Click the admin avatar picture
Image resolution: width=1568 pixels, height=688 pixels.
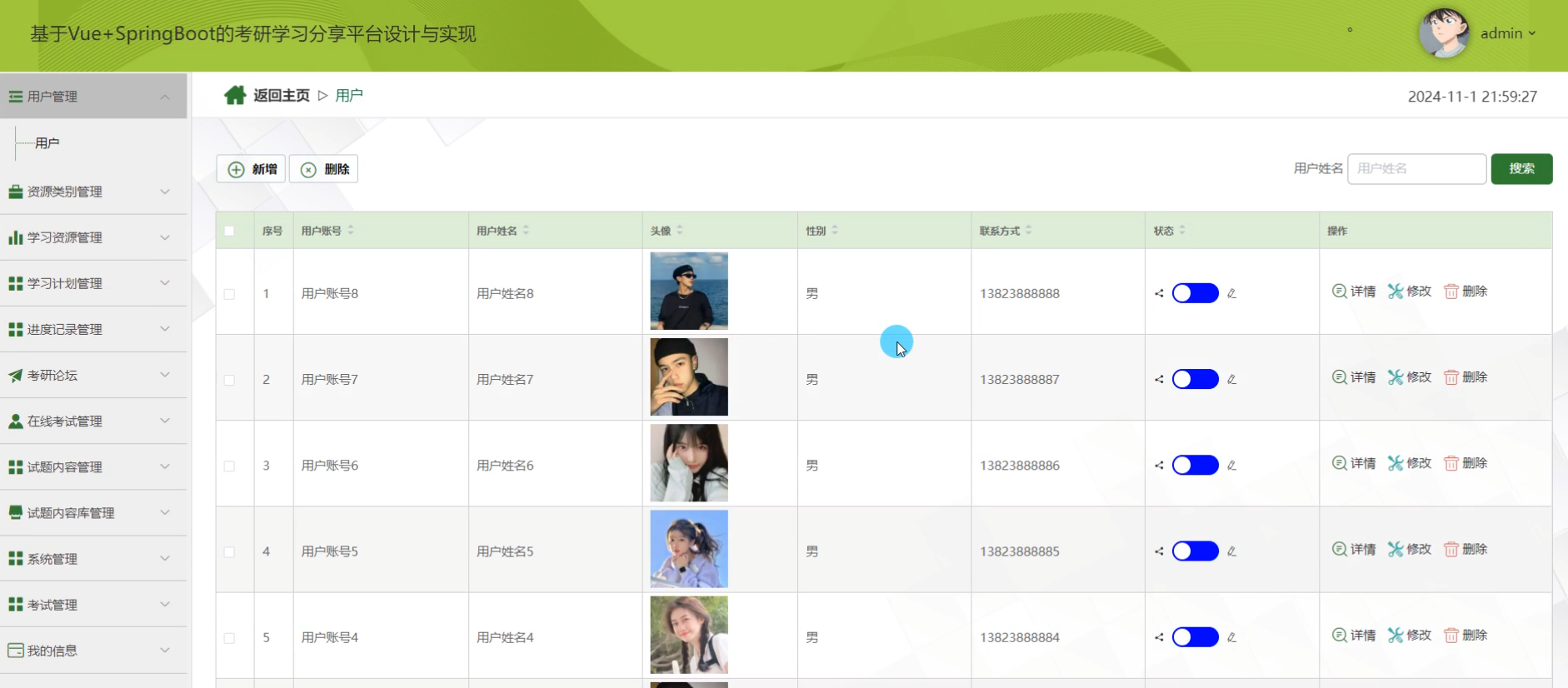(1444, 33)
